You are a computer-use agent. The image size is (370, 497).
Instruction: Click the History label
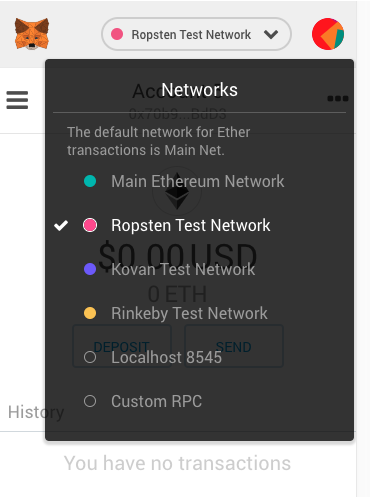(x=36, y=412)
